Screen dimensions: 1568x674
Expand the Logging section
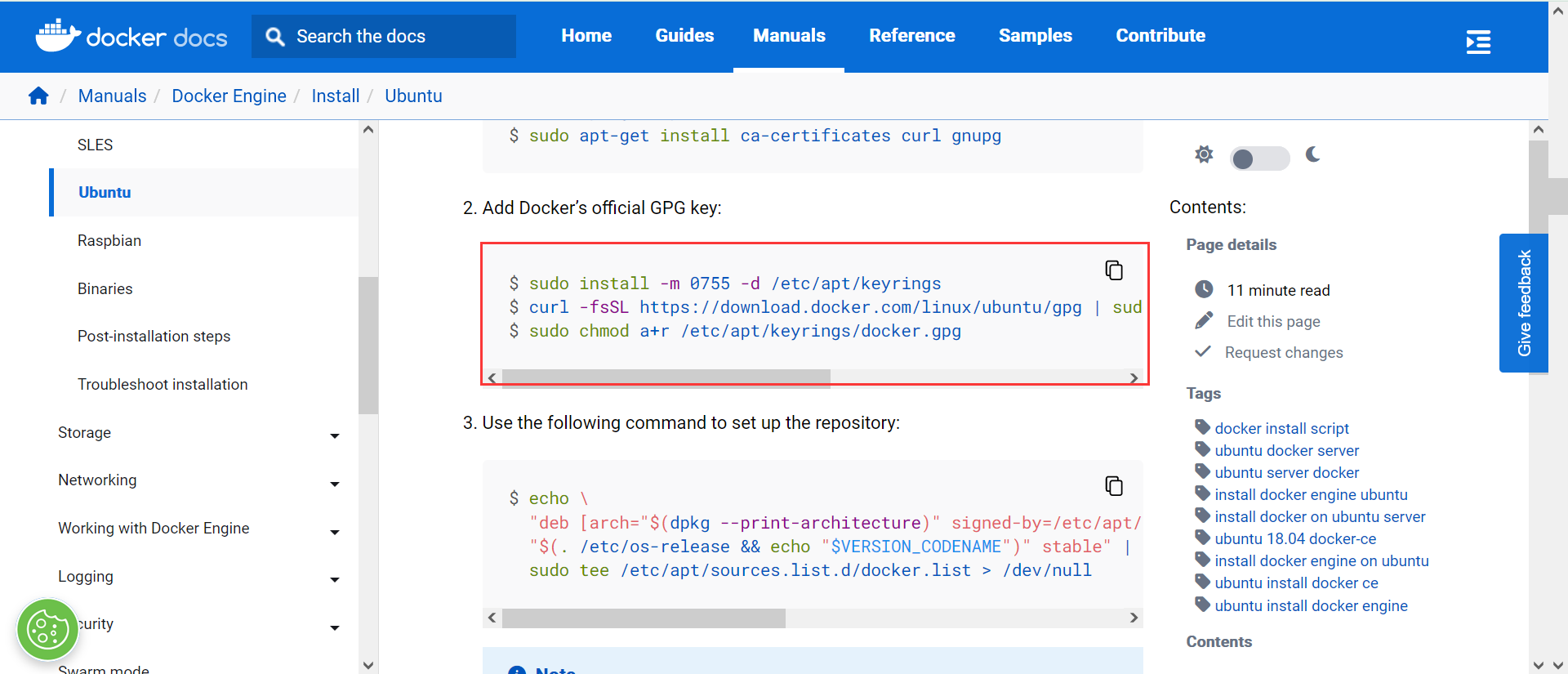tap(335, 579)
